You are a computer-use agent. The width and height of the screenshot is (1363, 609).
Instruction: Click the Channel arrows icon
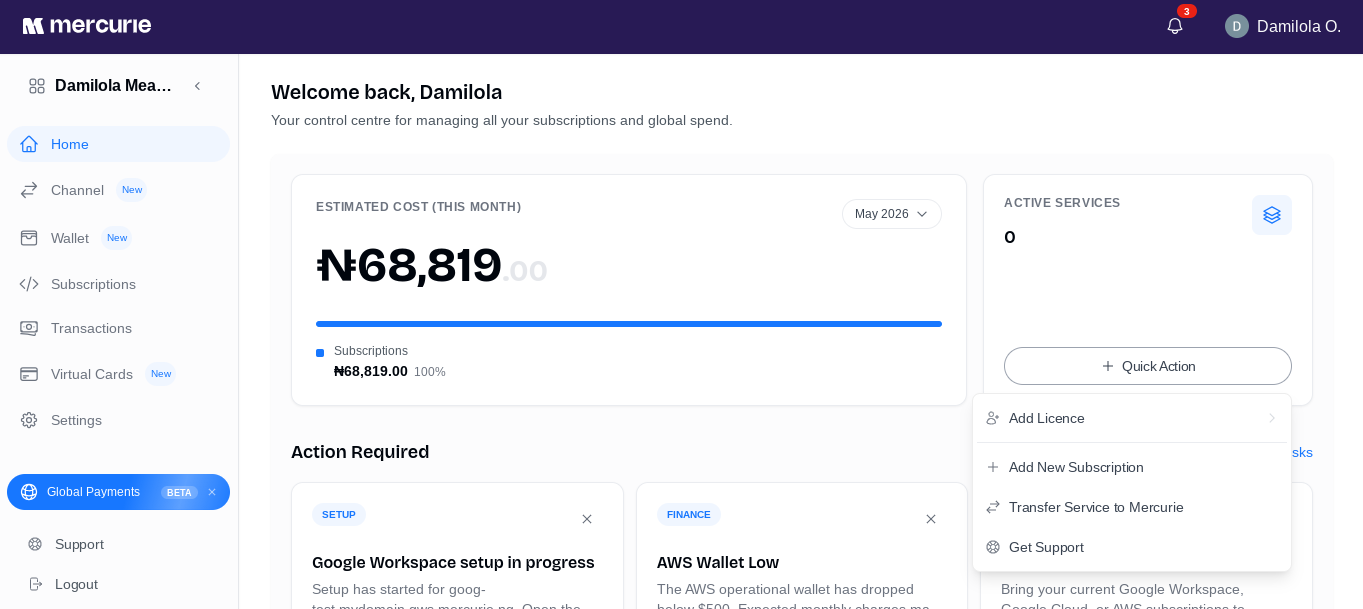coord(29,190)
